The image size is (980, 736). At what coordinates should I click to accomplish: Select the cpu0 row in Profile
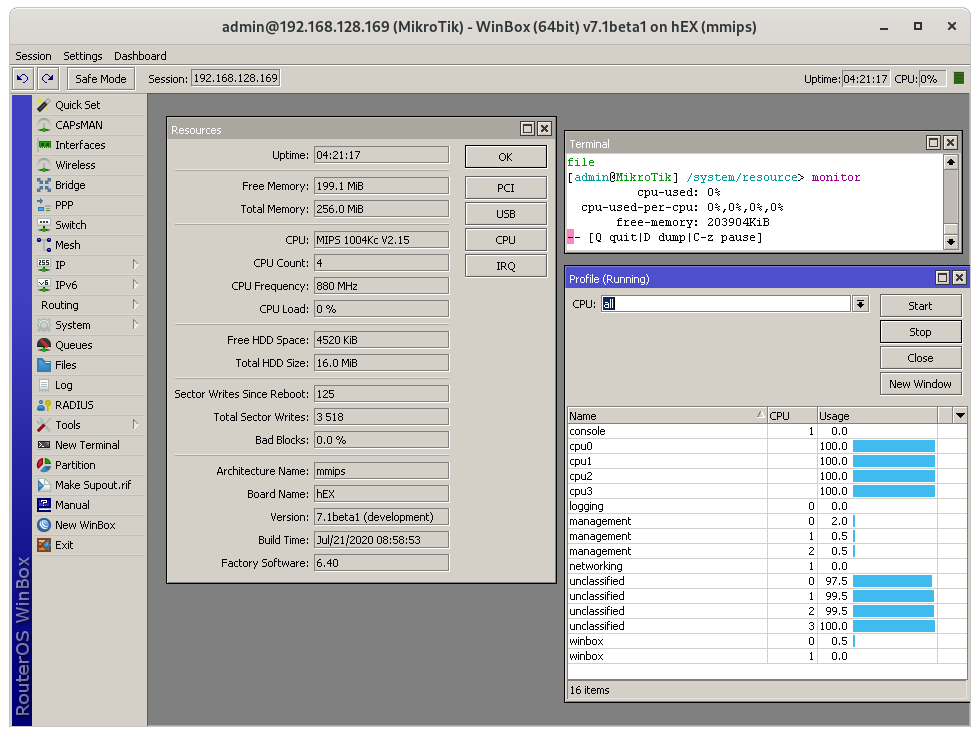click(x=767, y=446)
